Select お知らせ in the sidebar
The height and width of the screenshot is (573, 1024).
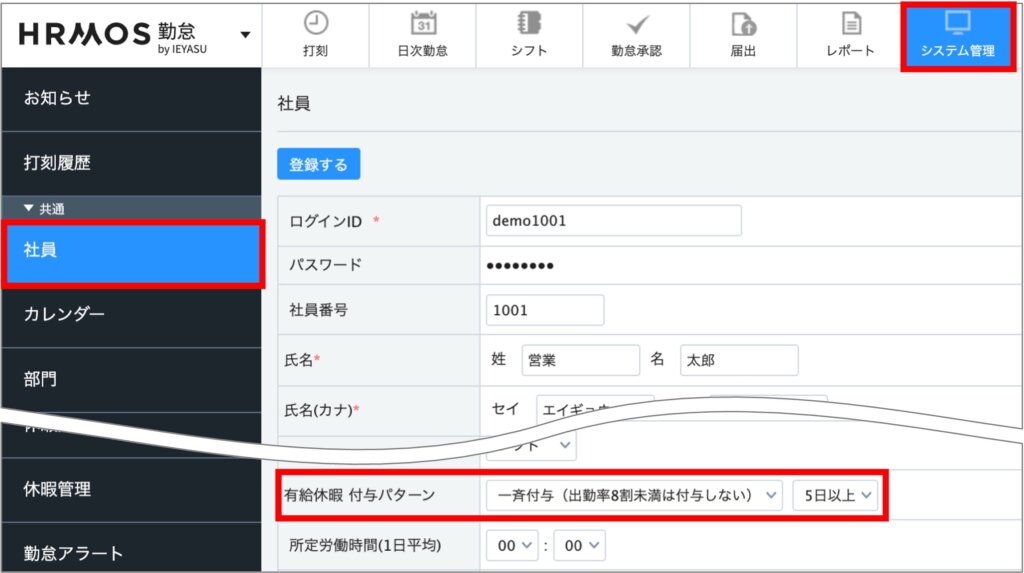click(x=57, y=98)
